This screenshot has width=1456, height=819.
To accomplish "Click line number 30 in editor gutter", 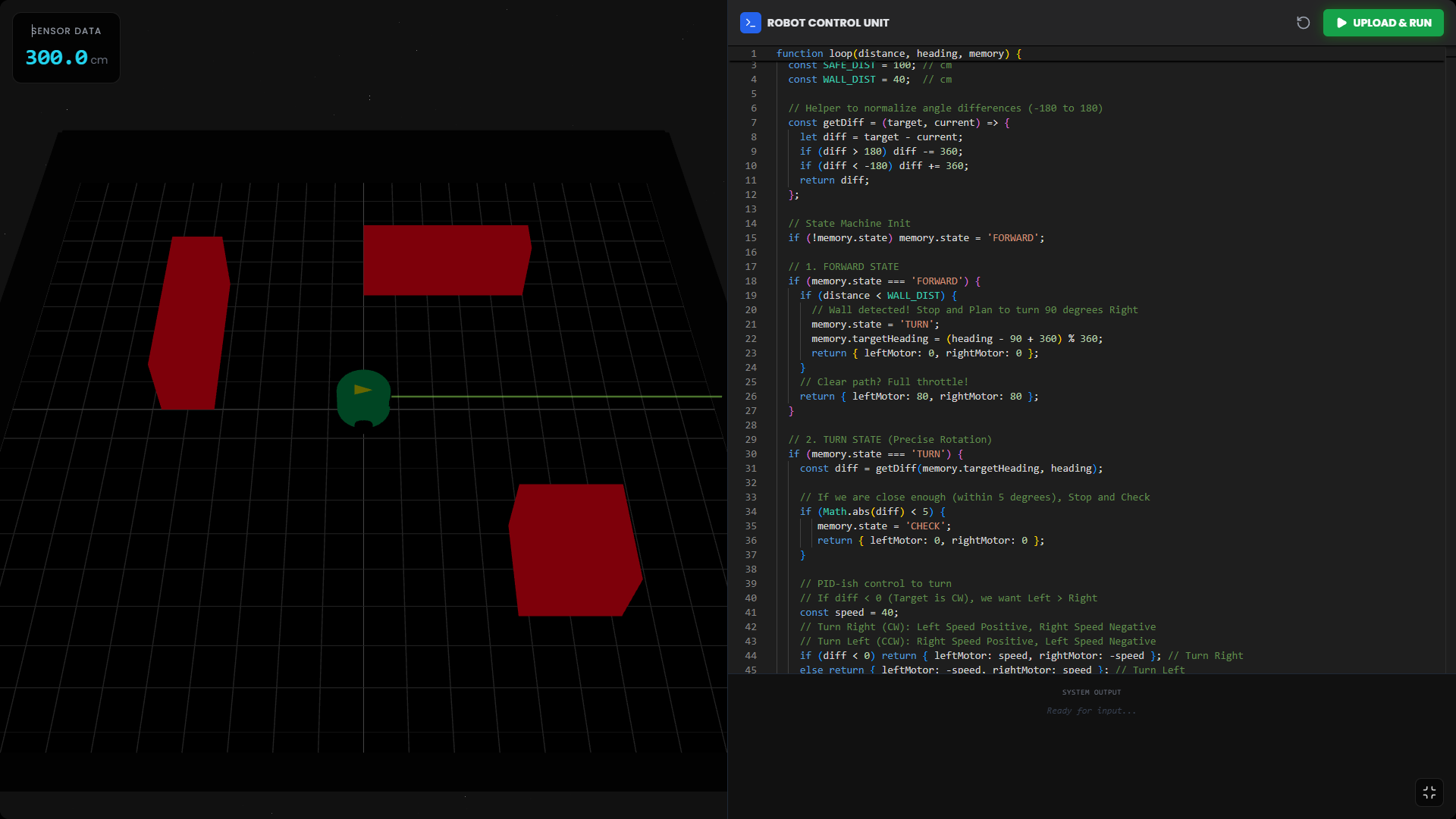I will (750, 454).
